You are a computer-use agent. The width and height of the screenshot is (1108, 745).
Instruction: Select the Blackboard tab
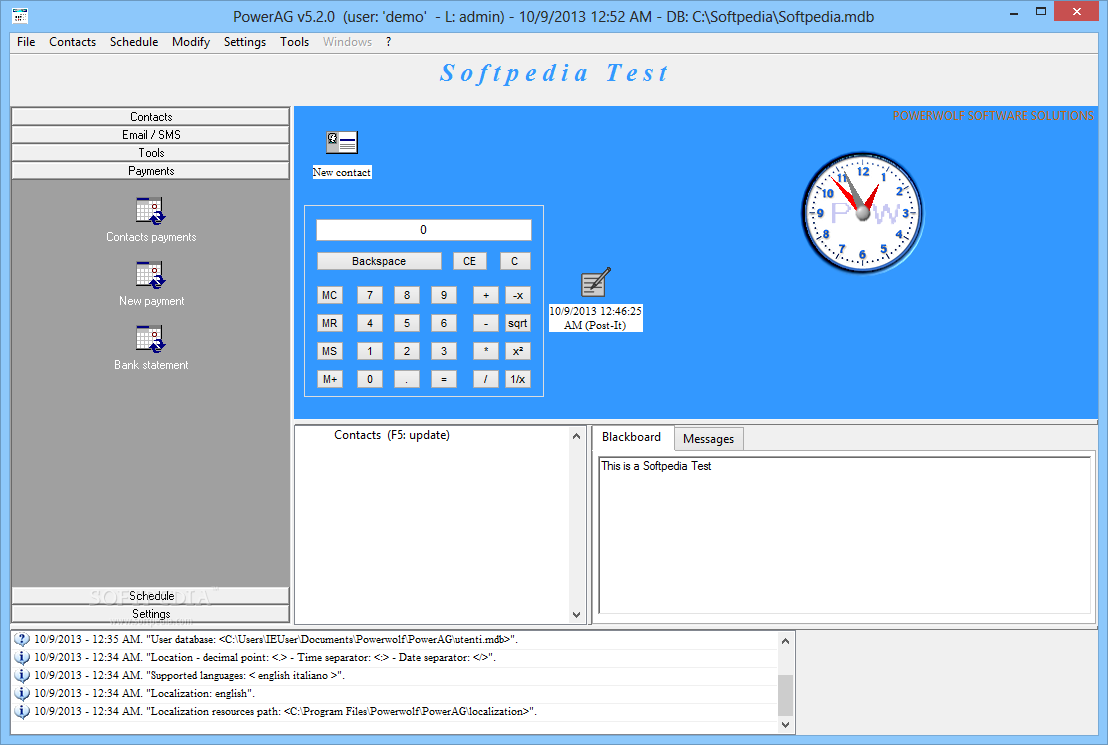coord(631,437)
